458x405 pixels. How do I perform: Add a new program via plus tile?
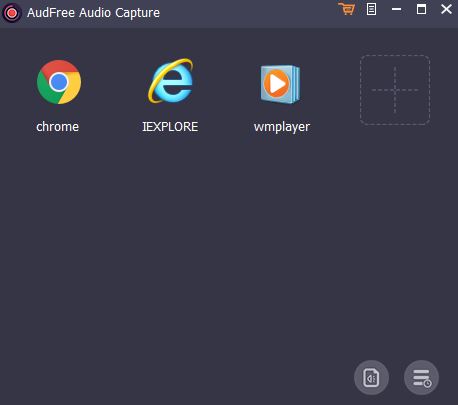395,90
